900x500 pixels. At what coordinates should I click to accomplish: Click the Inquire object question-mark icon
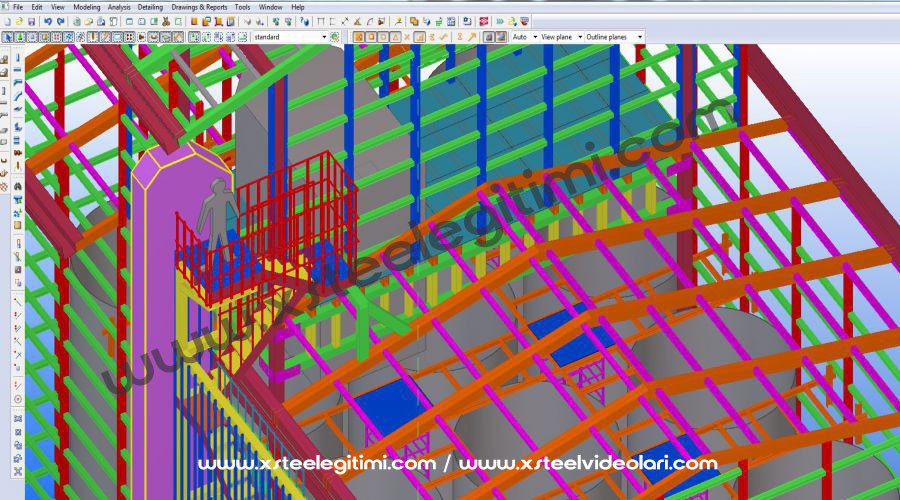tap(304, 21)
